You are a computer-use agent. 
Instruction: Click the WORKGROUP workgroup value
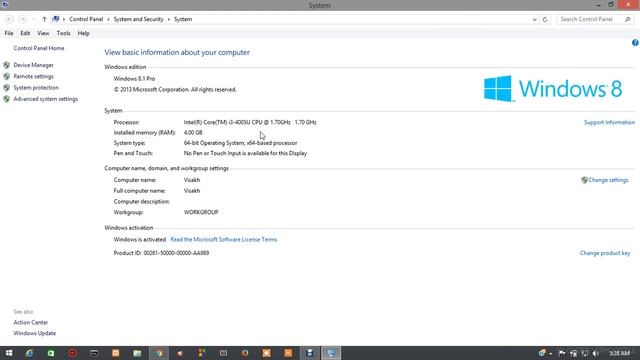coord(201,212)
